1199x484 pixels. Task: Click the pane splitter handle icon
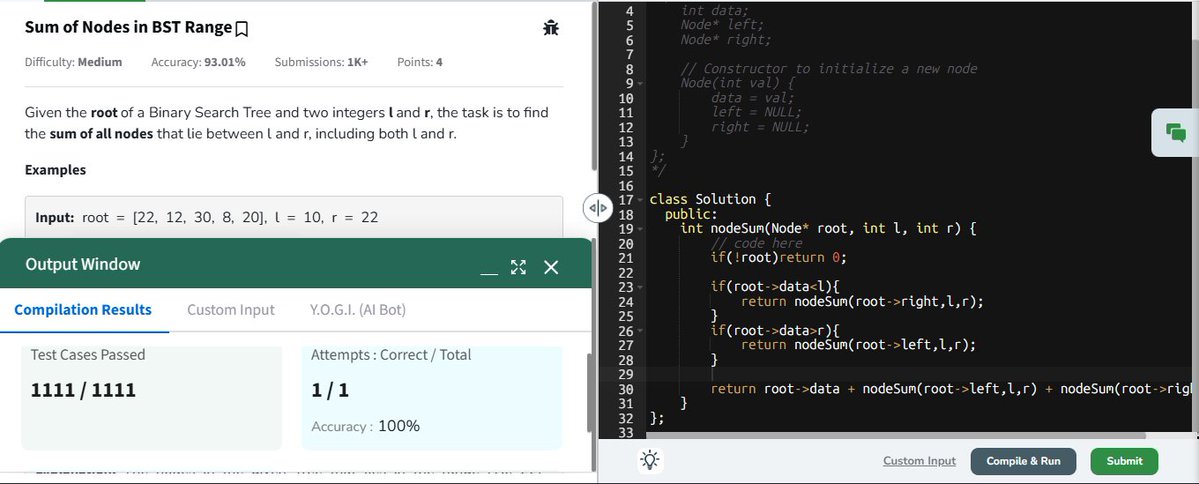click(x=598, y=208)
